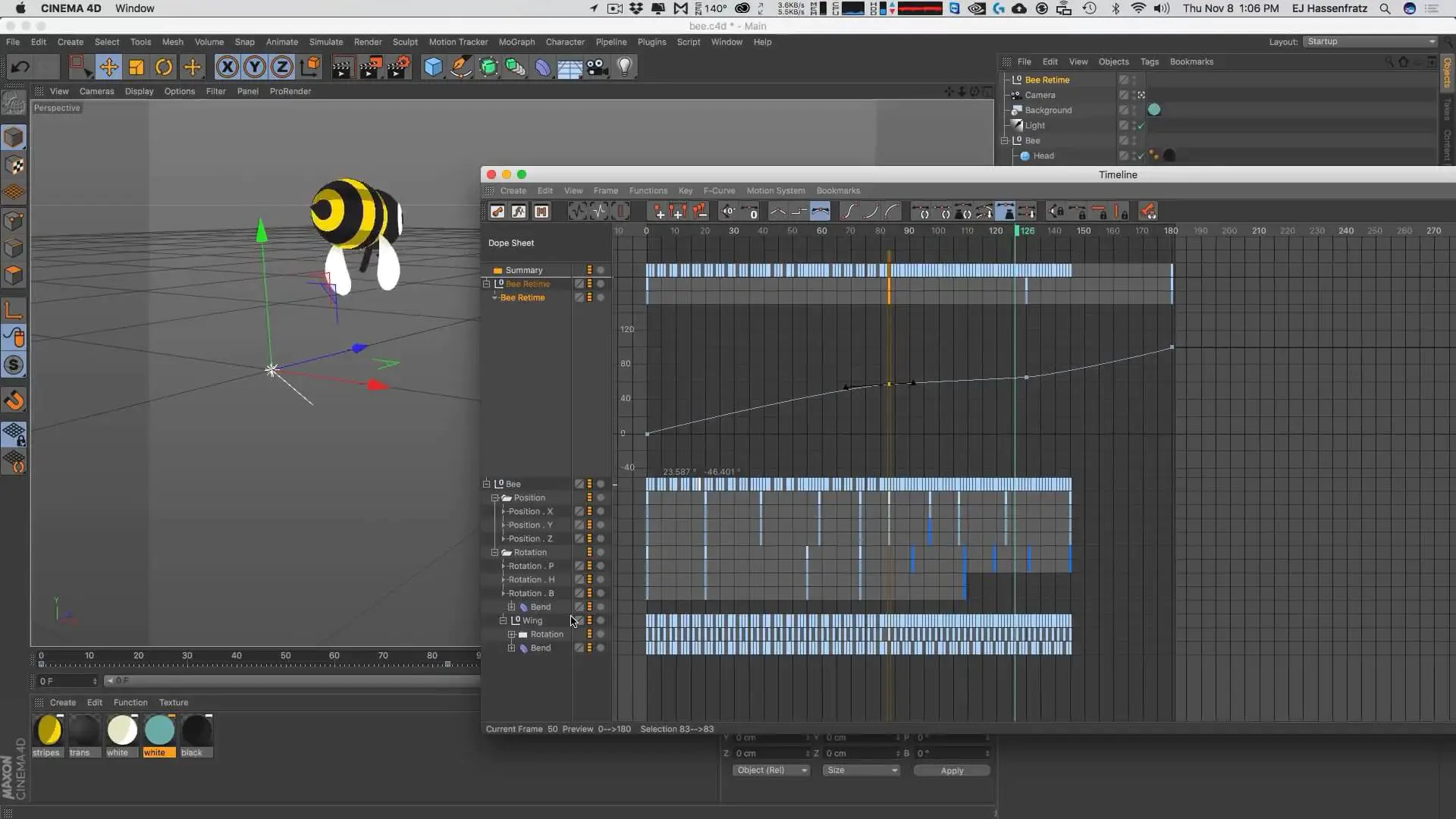Image resolution: width=1456 pixels, height=819 pixels.
Task: Open Spotlight search in menu bar
Action: click(1385, 8)
